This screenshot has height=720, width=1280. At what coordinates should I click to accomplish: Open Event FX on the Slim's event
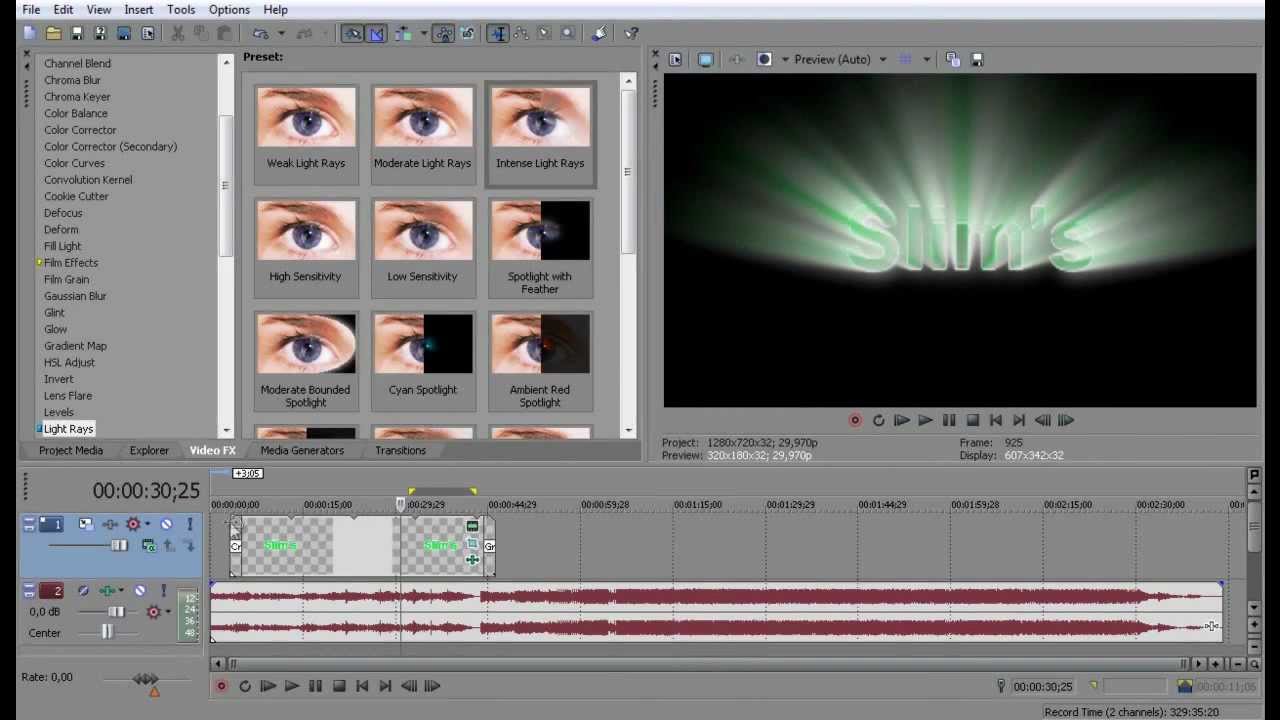click(472, 559)
